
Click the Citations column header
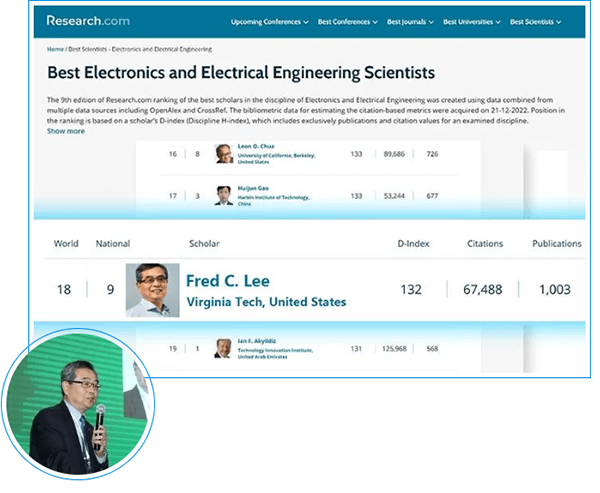click(x=485, y=243)
